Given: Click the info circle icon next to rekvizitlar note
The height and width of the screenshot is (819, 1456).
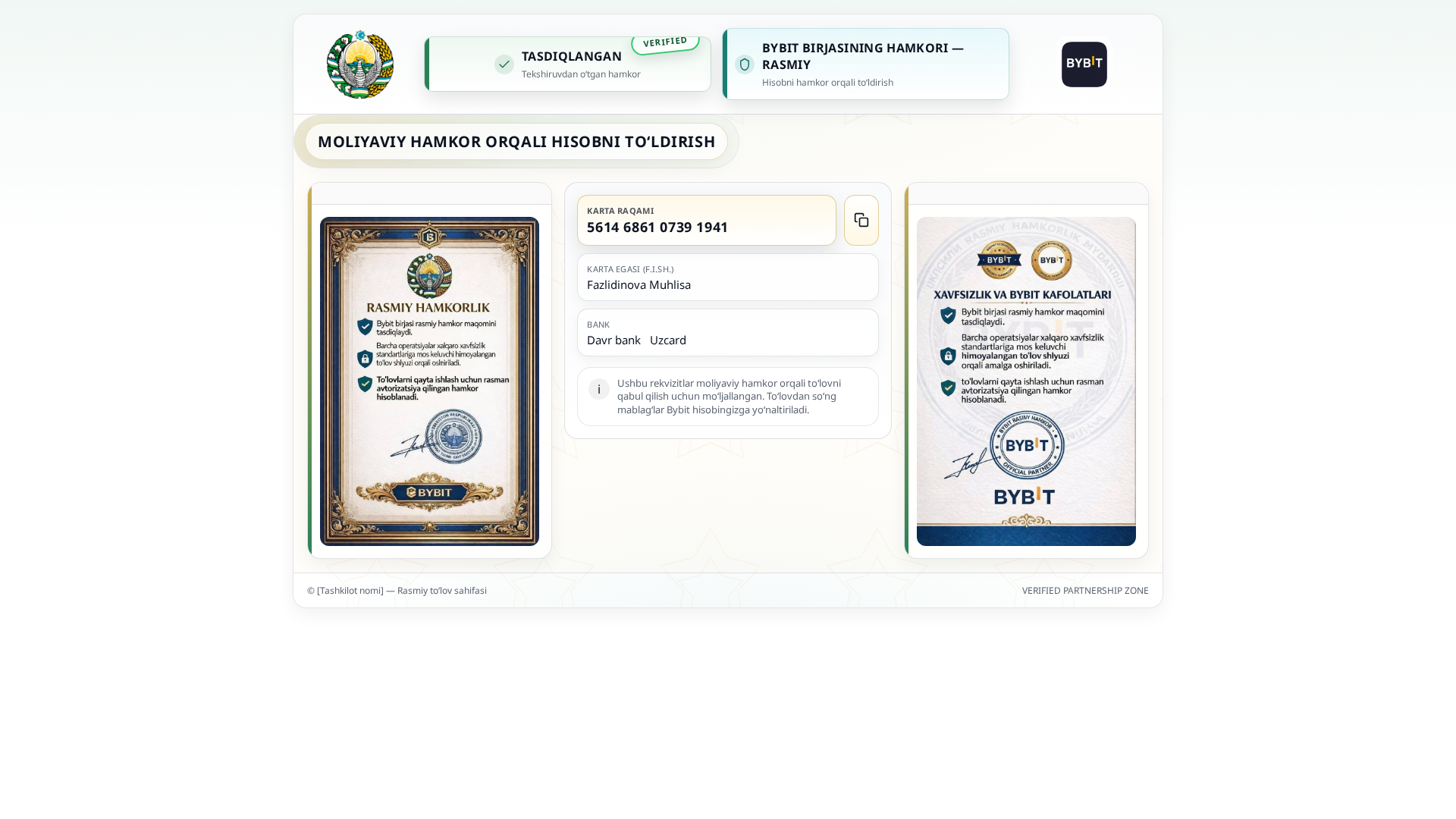Looking at the screenshot, I should 598,389.
